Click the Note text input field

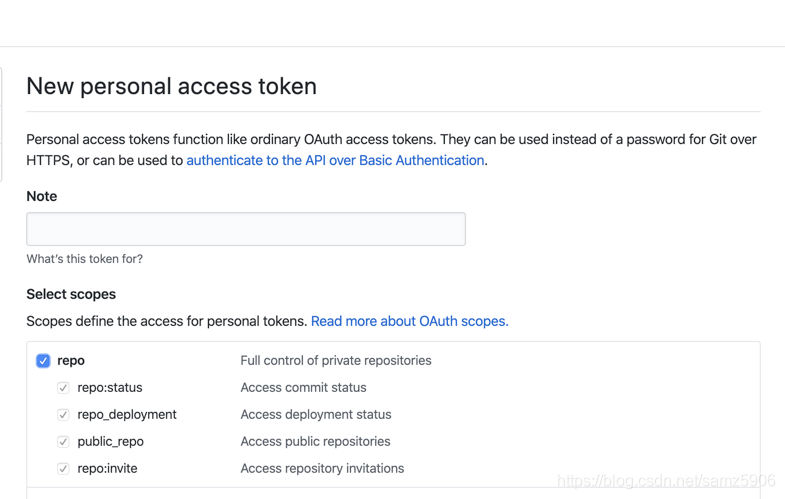(245, 229)
